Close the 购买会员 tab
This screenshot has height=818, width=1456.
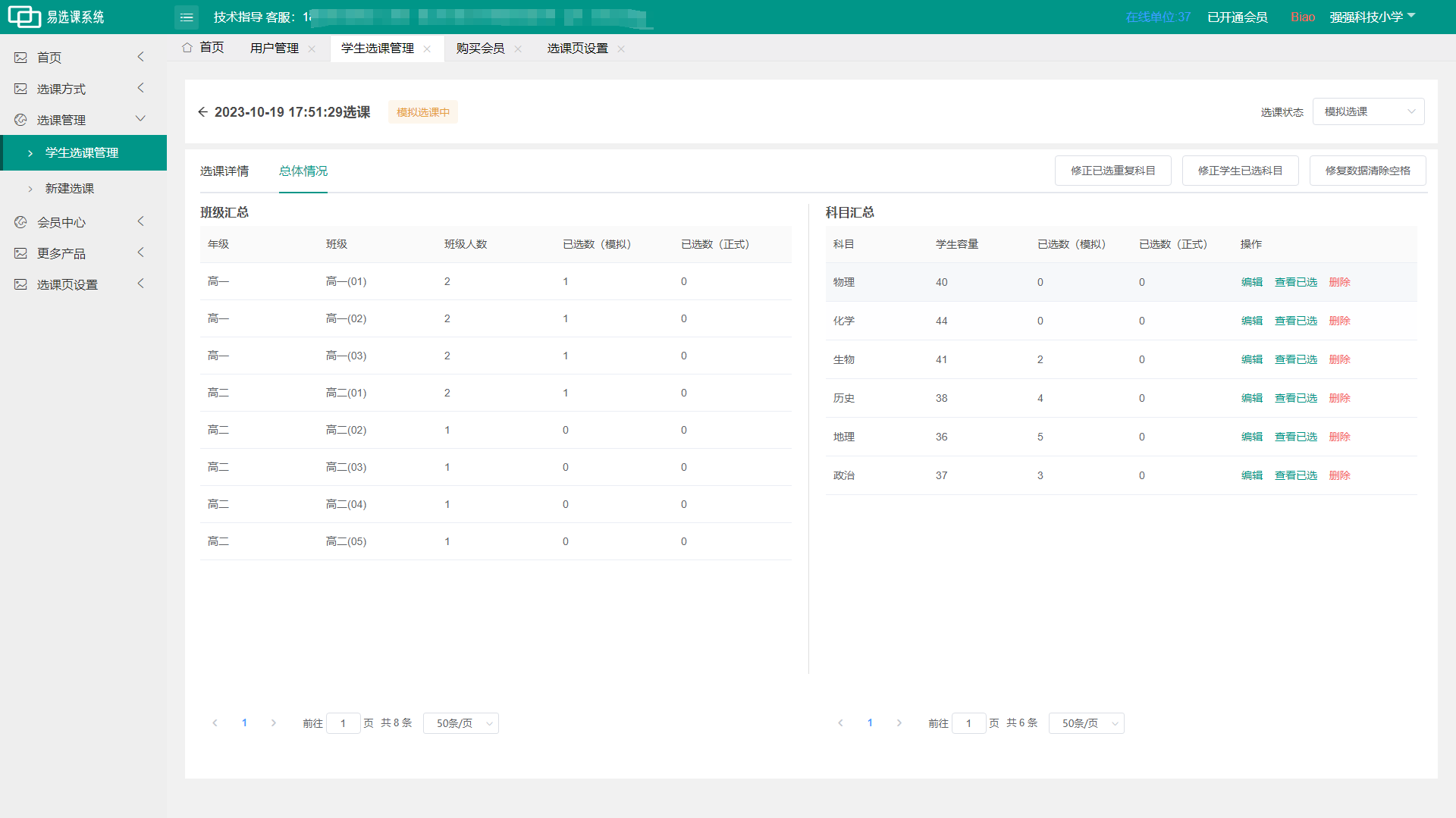coord(518,49)
